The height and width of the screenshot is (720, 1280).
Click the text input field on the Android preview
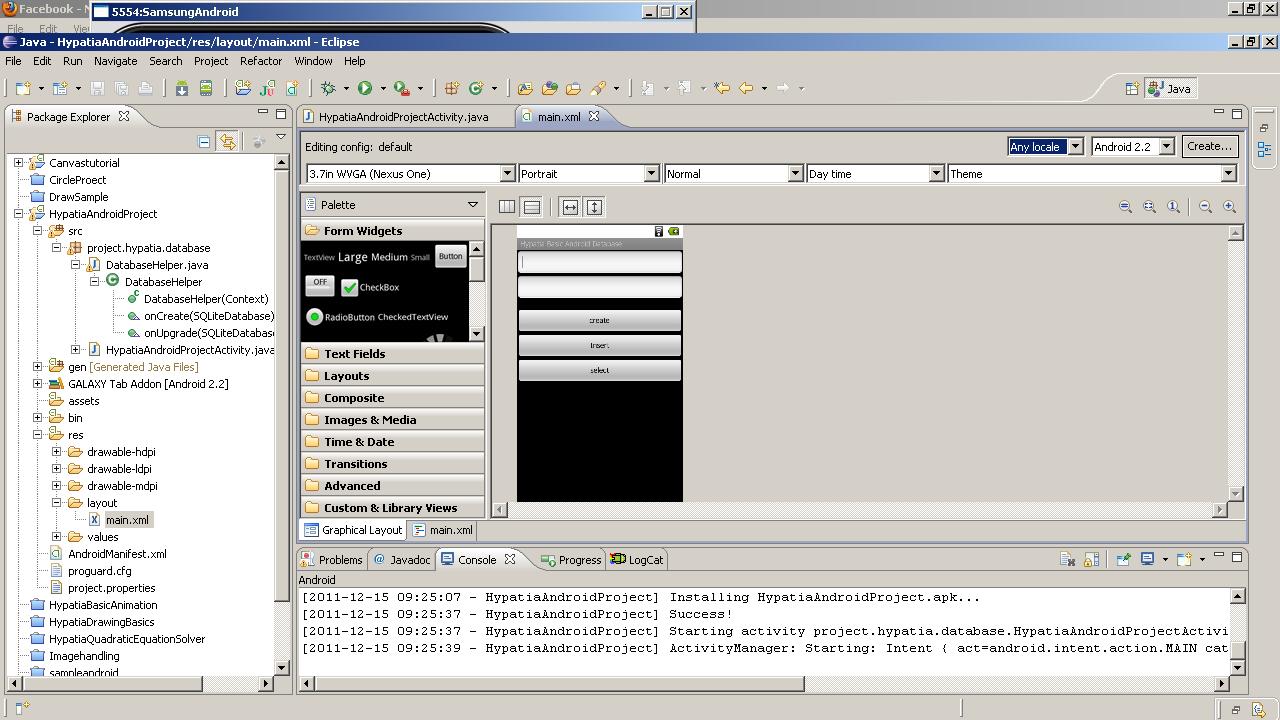click(x=599, y=261)
